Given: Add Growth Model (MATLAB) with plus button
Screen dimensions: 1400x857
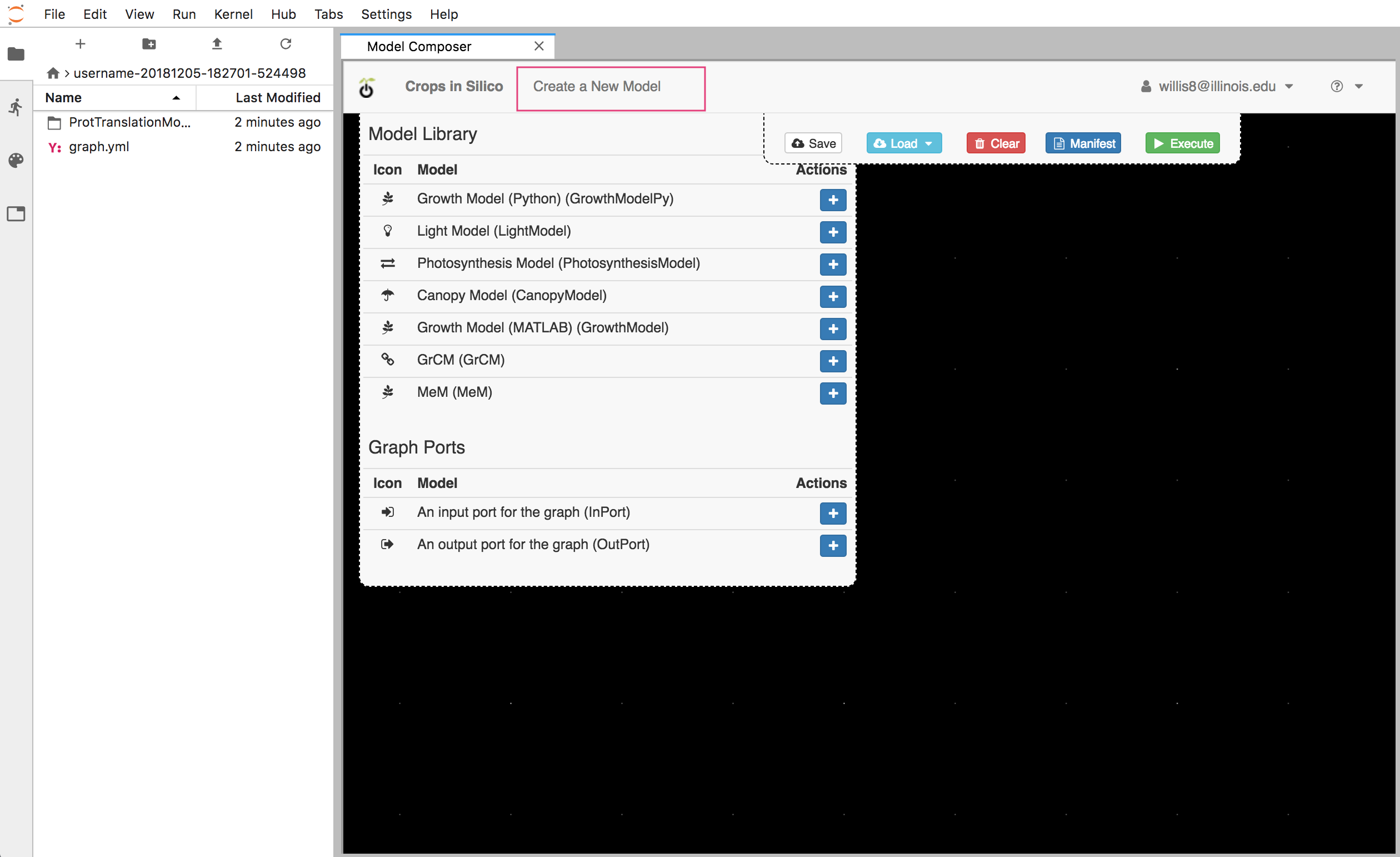Looking at the screenshot, I should coord(832,328).
